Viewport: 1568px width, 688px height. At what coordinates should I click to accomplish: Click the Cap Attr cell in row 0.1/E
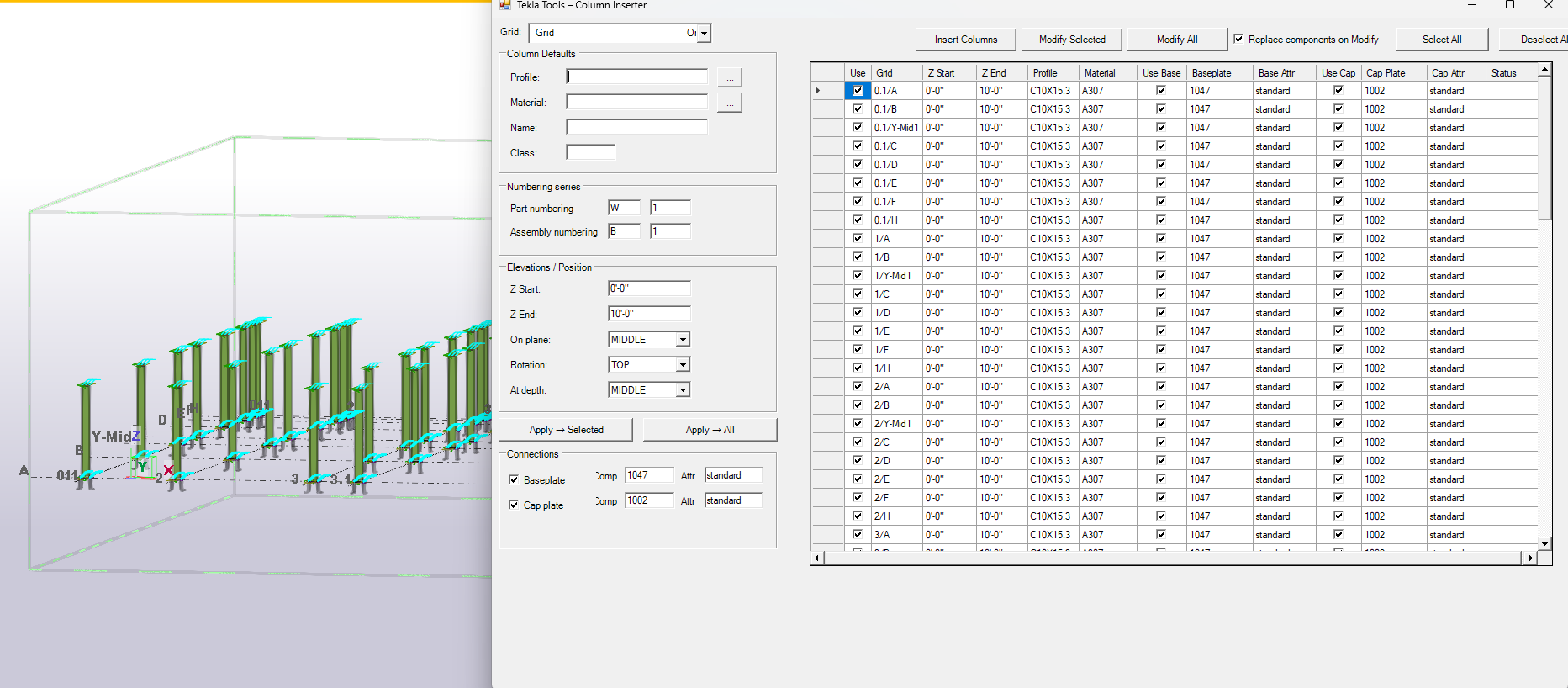click(x=1455, y=183)
